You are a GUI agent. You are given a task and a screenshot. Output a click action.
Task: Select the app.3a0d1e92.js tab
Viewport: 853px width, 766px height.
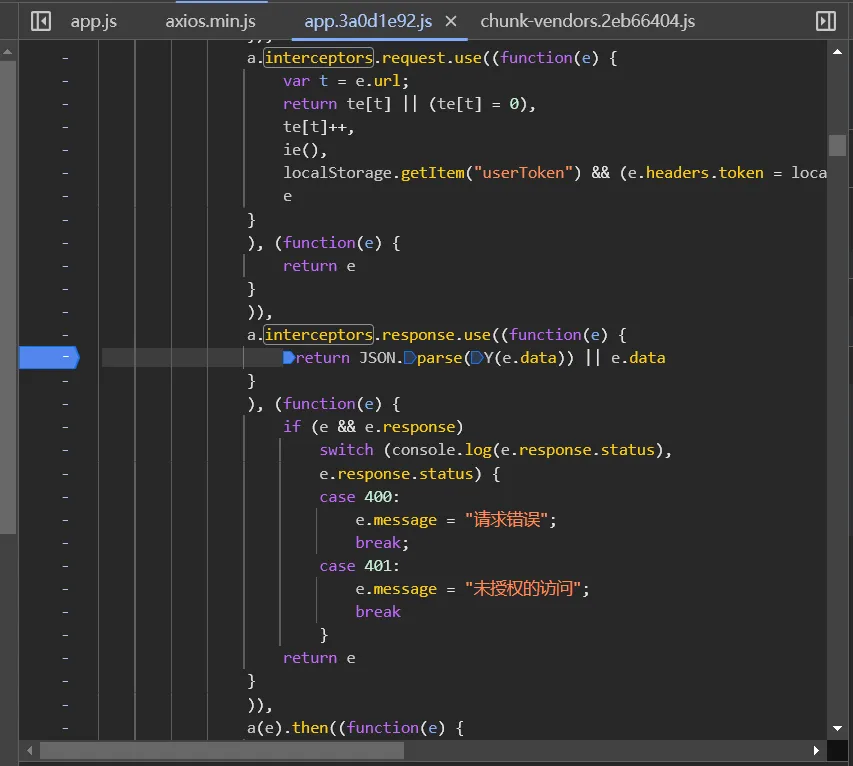point(368,21)
